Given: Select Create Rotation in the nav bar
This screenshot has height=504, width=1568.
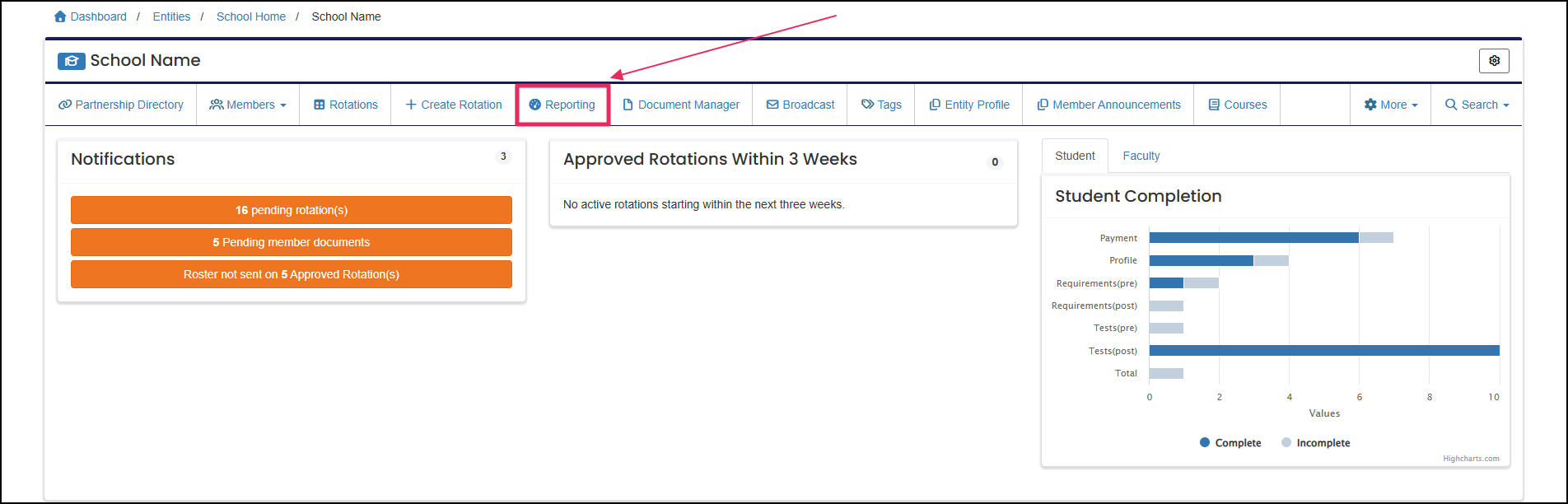Looking at the screenshot, I should pyautogui.click(x=453, y=105).
